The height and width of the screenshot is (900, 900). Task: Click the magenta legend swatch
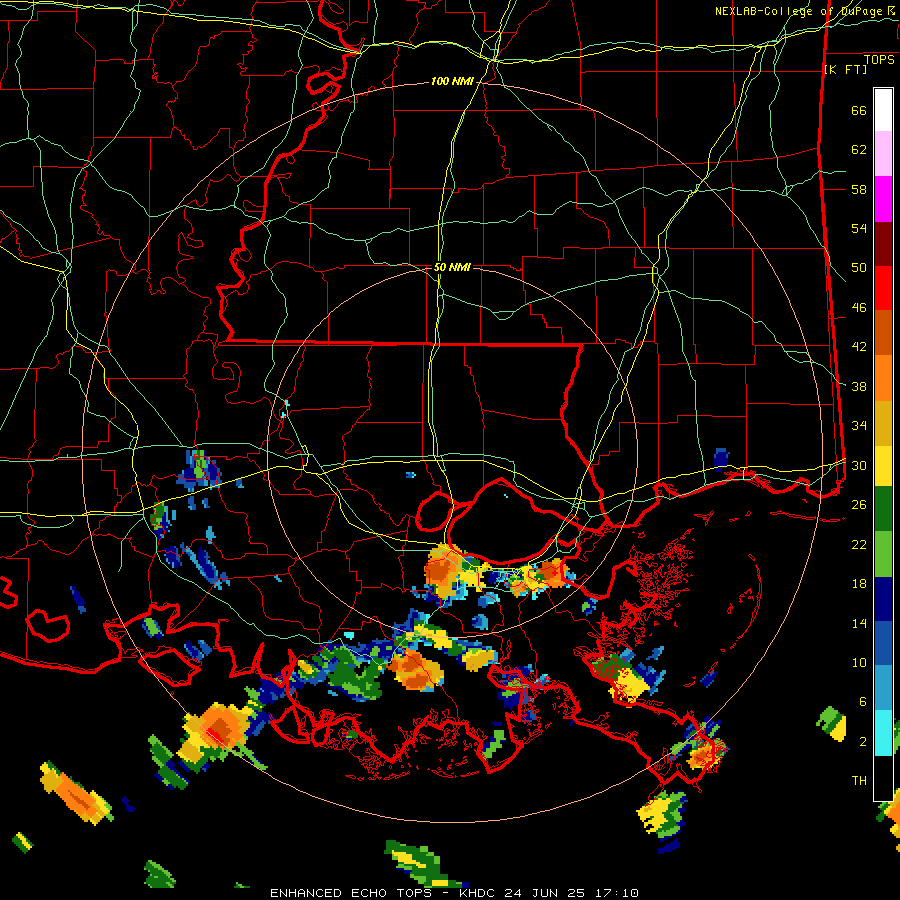(883, 199)
